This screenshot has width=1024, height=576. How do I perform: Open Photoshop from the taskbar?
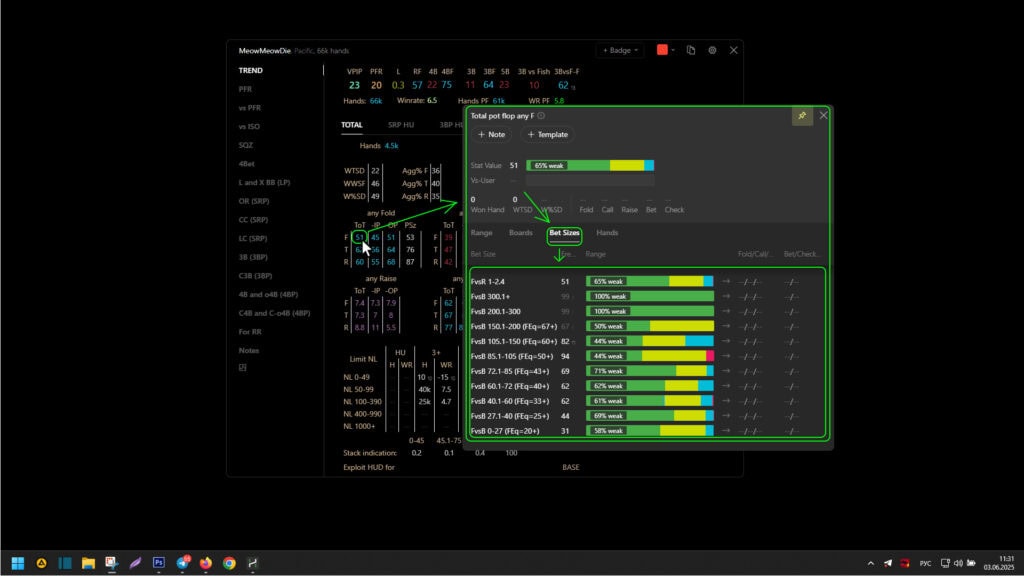pos(158,563)
